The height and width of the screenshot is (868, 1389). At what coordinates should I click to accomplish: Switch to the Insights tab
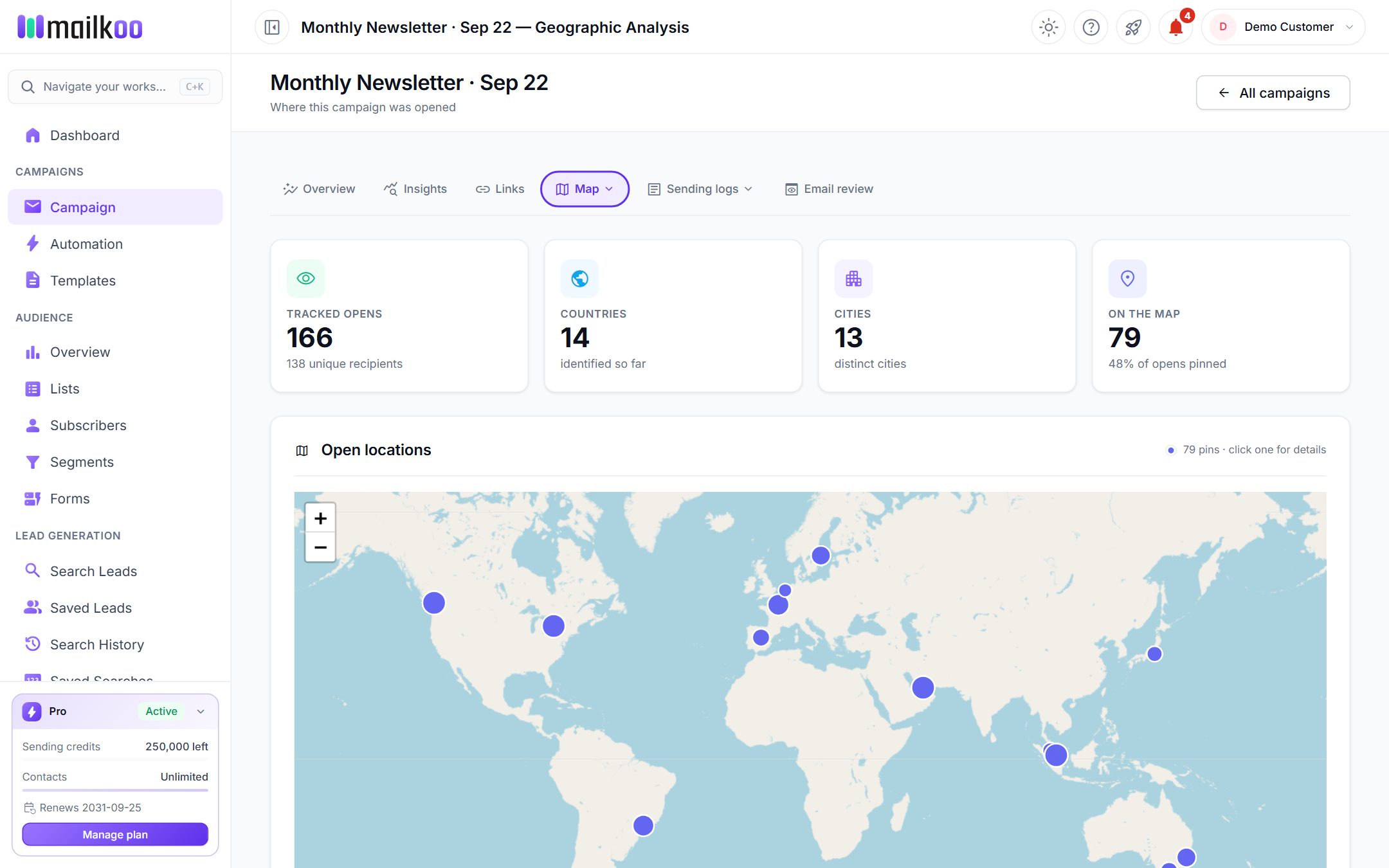415,189
